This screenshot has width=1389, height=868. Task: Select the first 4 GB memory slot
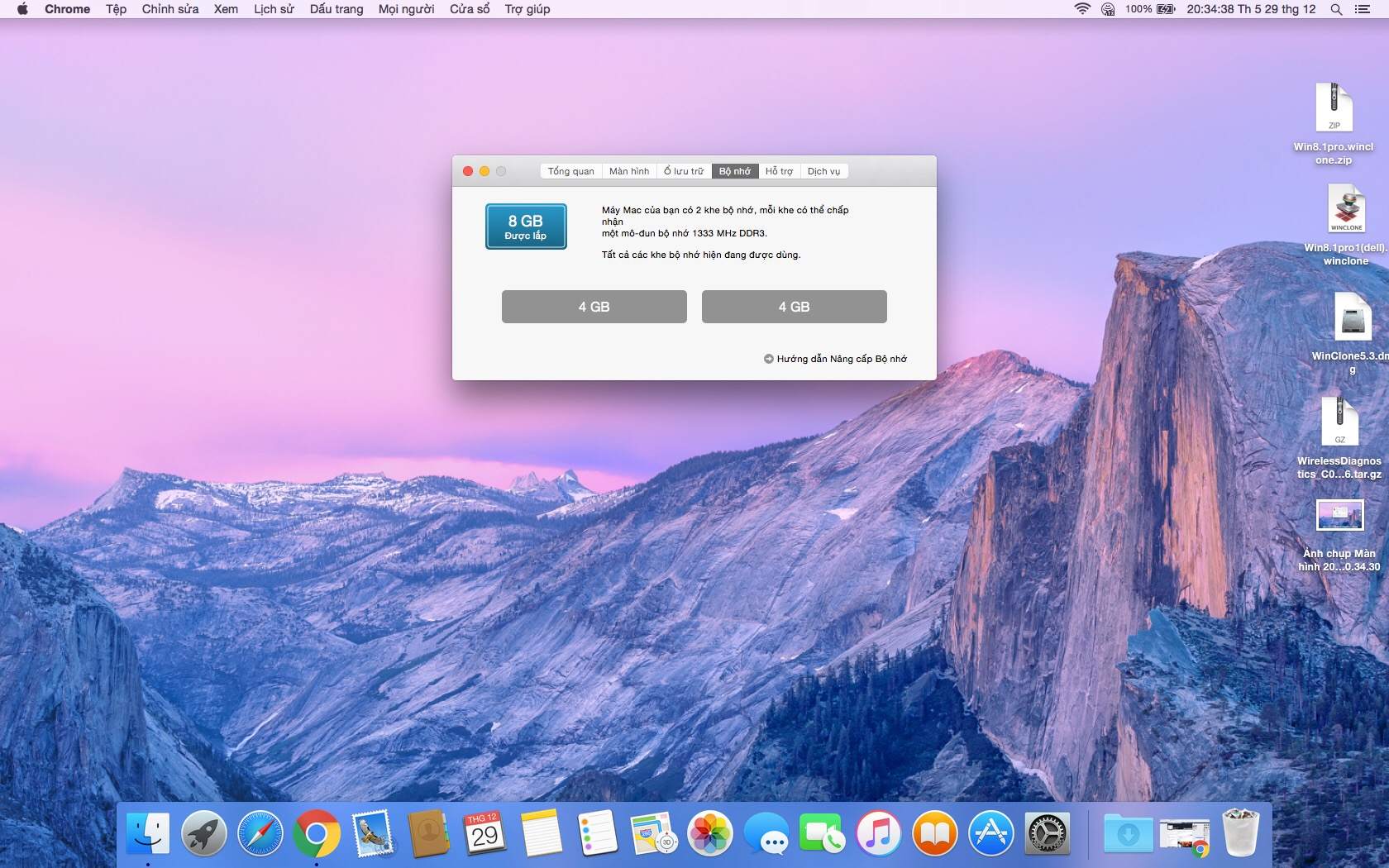(594, 307)
